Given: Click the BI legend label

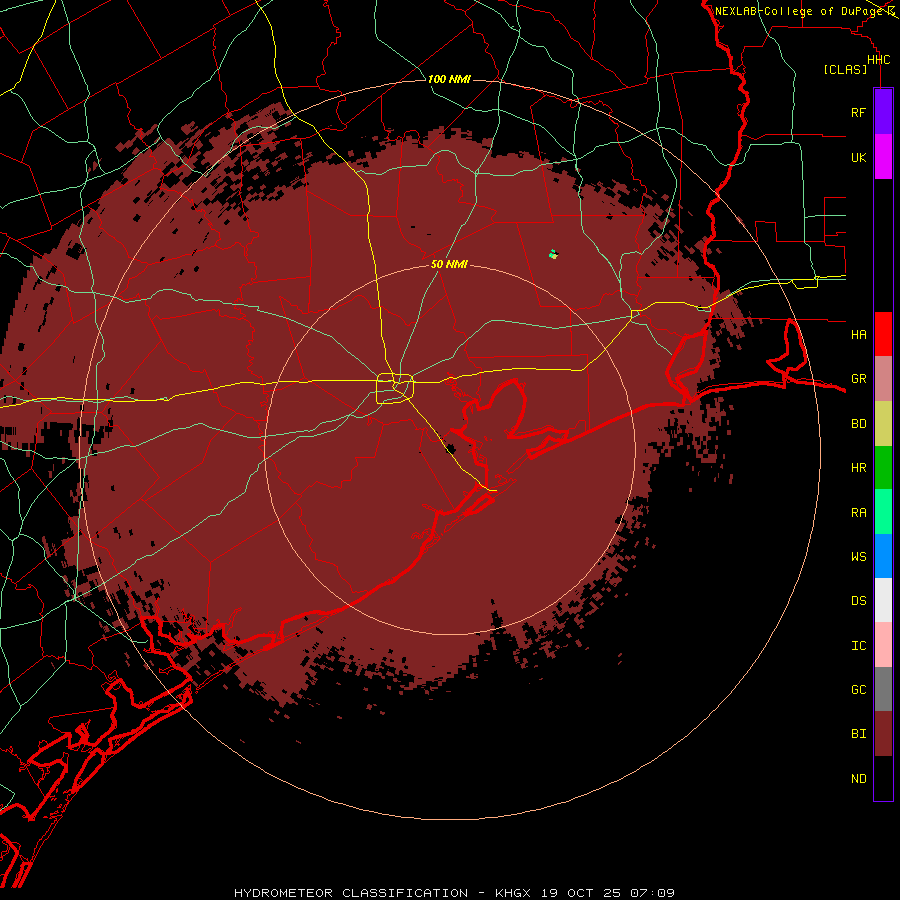Looking at the screenshot, I should [859, 734].
